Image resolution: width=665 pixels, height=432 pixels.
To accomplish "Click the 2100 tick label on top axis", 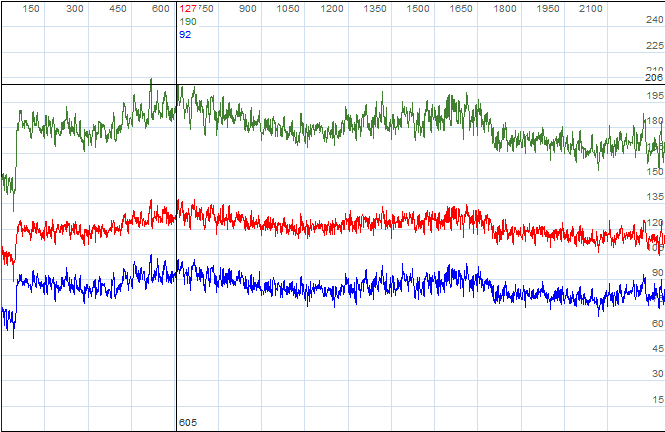I will pyautogui.click(x=591, y=9).
